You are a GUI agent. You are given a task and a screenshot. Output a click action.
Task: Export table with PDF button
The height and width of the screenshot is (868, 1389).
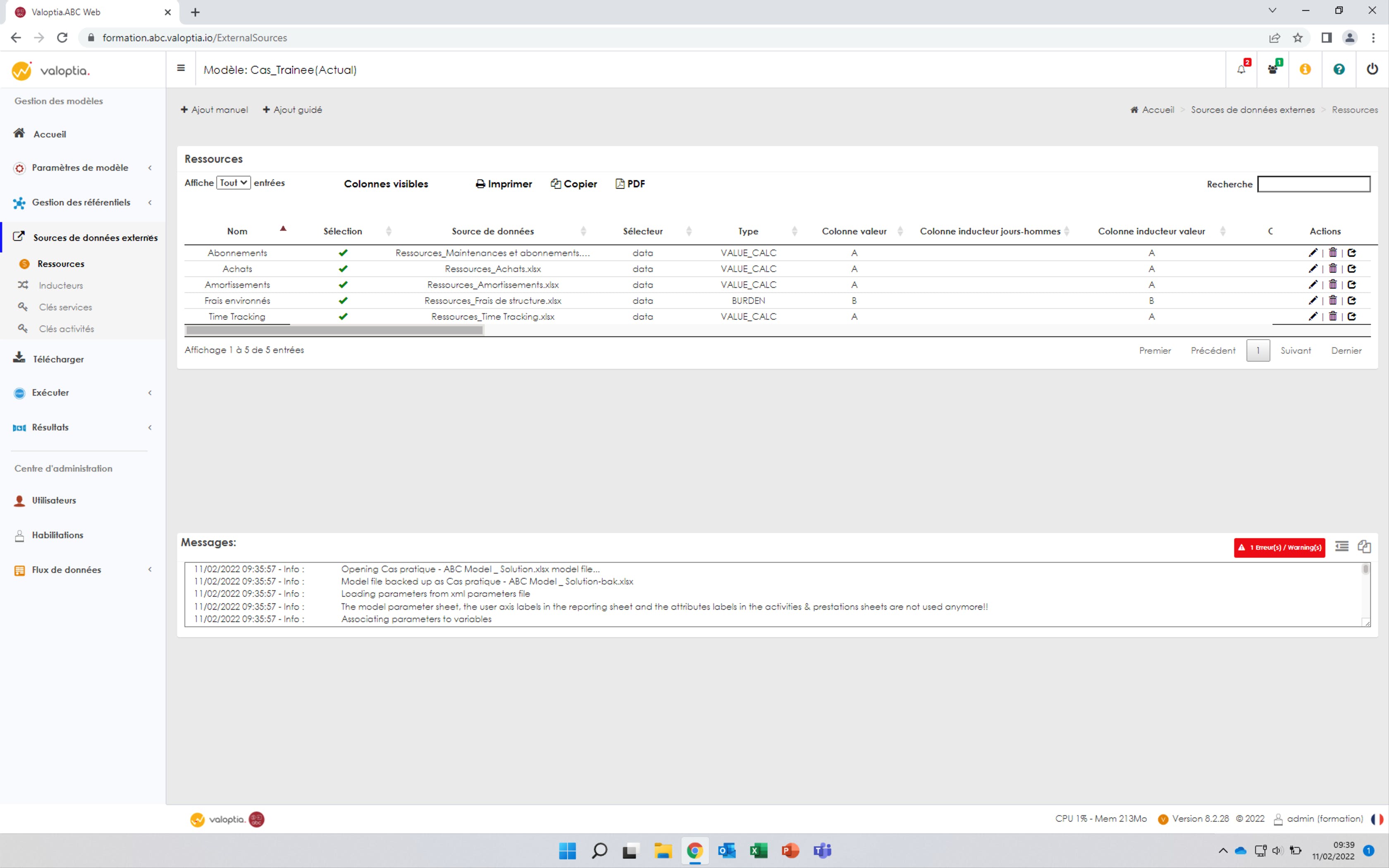630,184
